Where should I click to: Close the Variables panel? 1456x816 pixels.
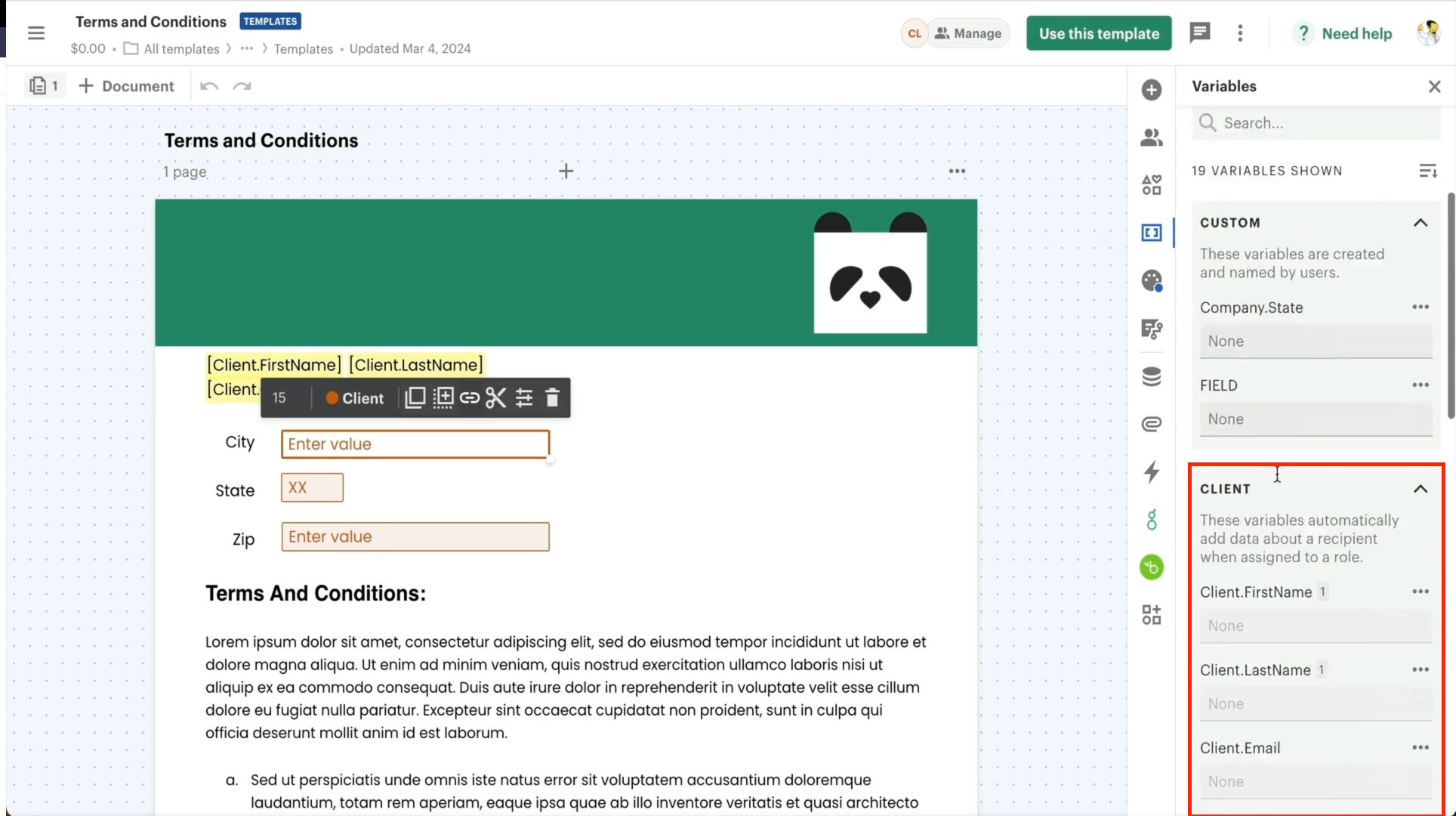point(1434,86)
